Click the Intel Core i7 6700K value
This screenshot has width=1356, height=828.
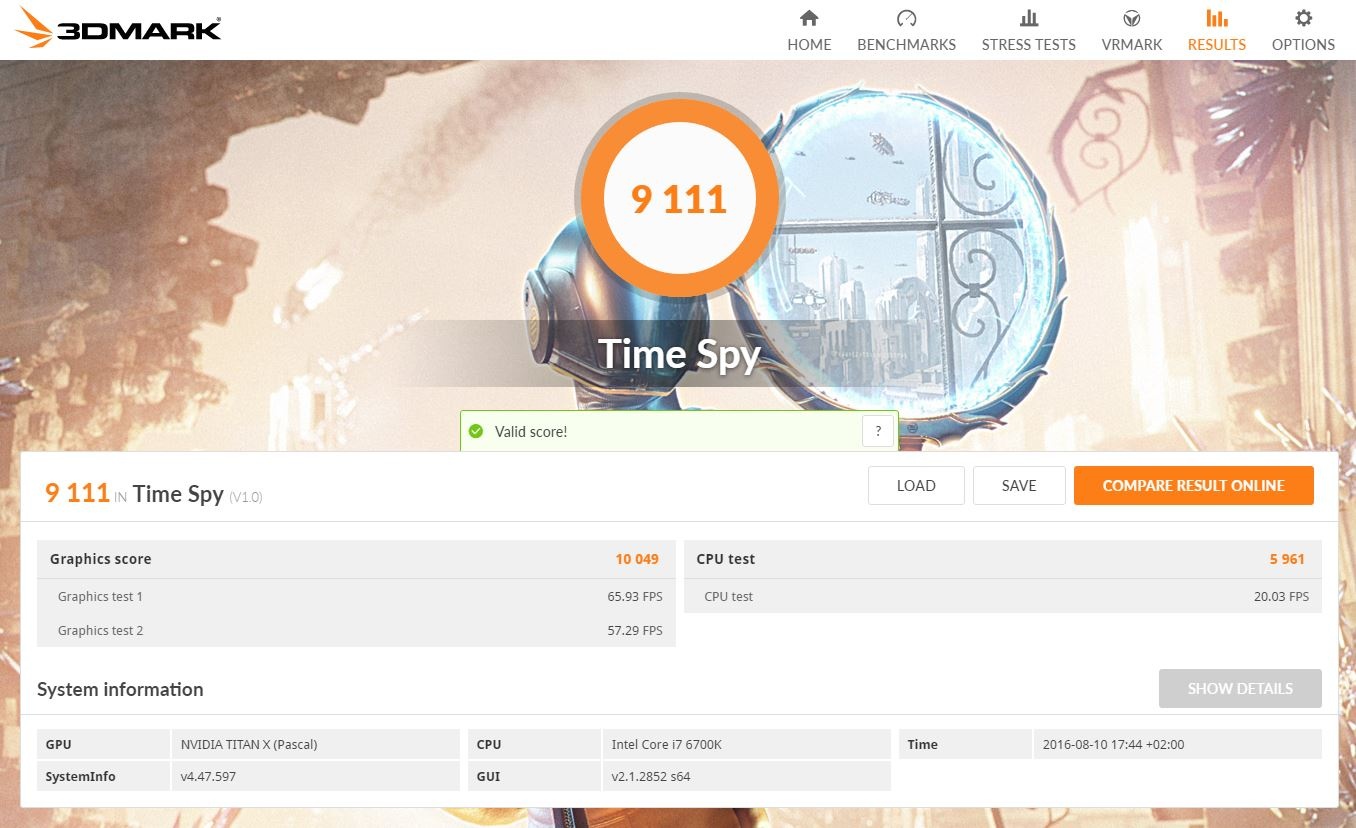pos(667,745)
